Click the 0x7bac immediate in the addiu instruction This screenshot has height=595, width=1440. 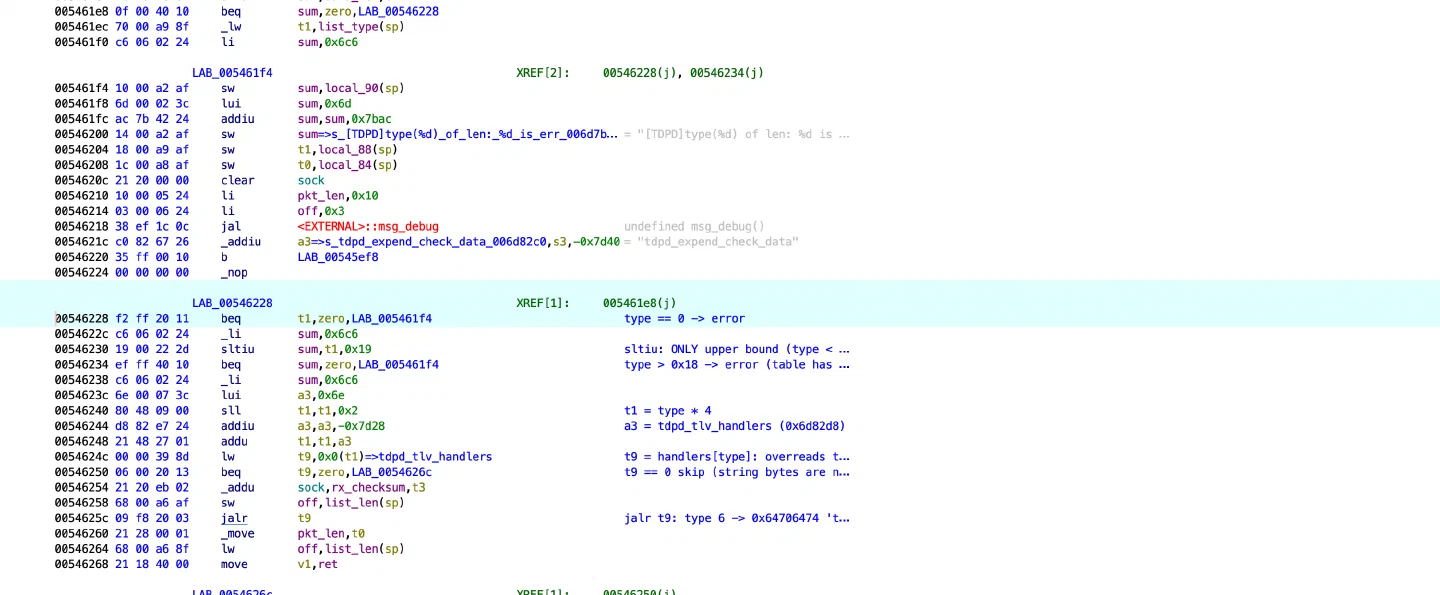[371, 119]
